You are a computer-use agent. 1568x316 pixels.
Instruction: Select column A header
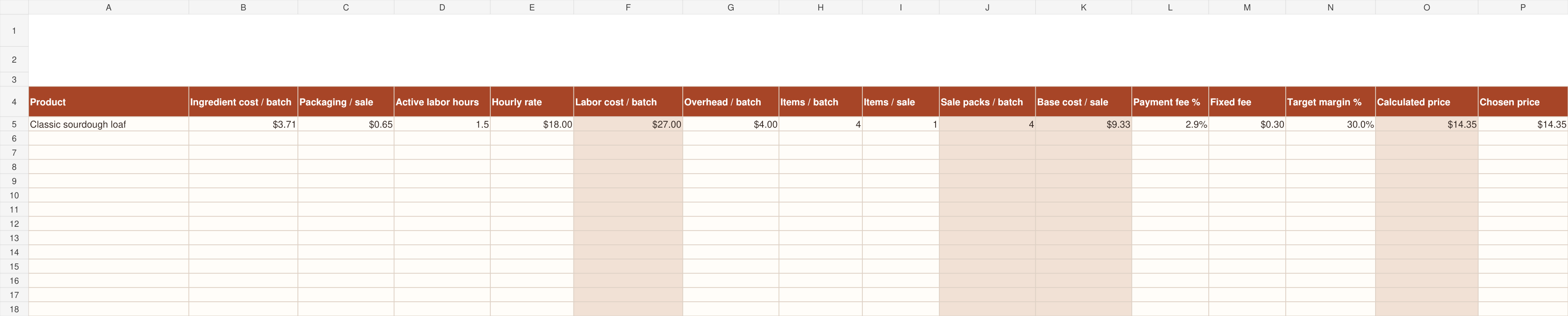pos(108,7)
